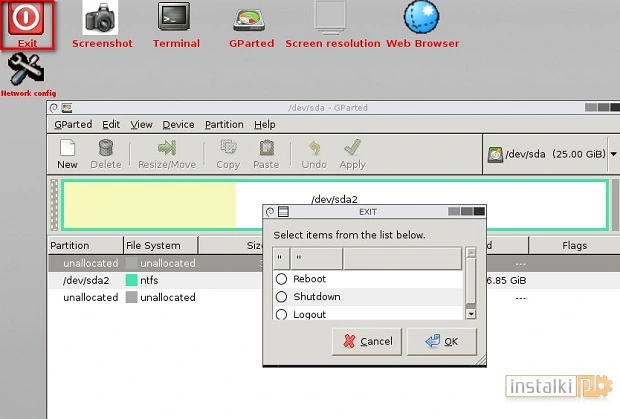
Task: Open the View menu
Action: (141, 124)
